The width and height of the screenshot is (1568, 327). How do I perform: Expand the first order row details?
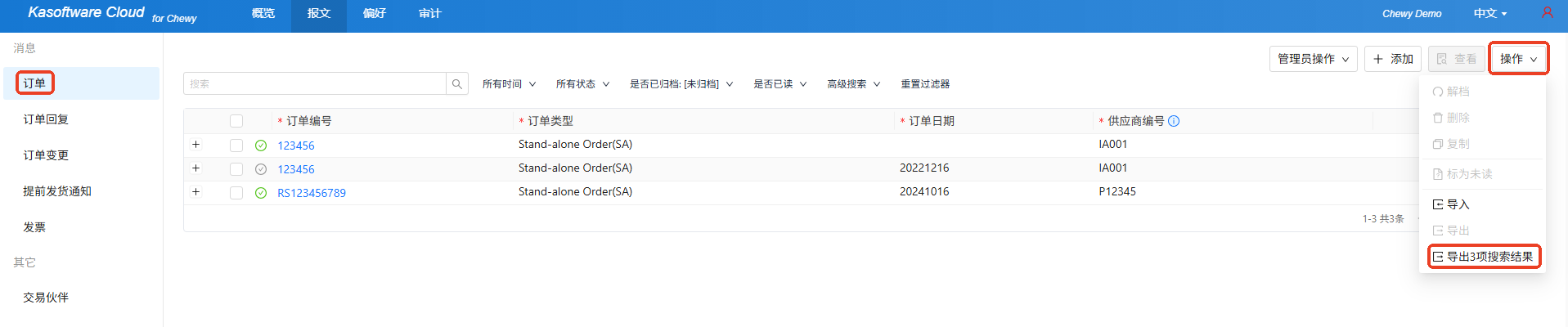[196, 145]
